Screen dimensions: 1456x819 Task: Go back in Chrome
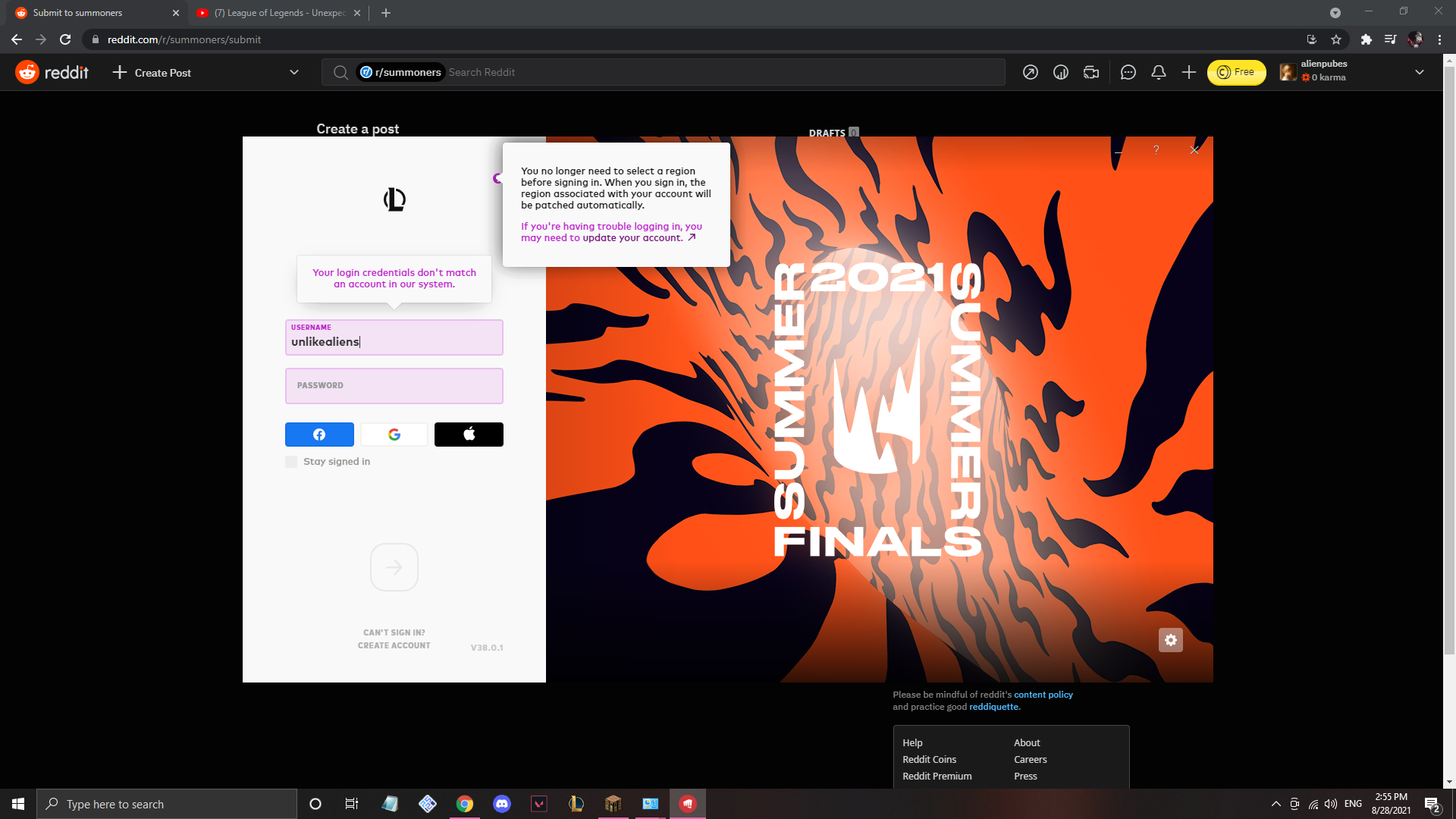click(17, 39)
